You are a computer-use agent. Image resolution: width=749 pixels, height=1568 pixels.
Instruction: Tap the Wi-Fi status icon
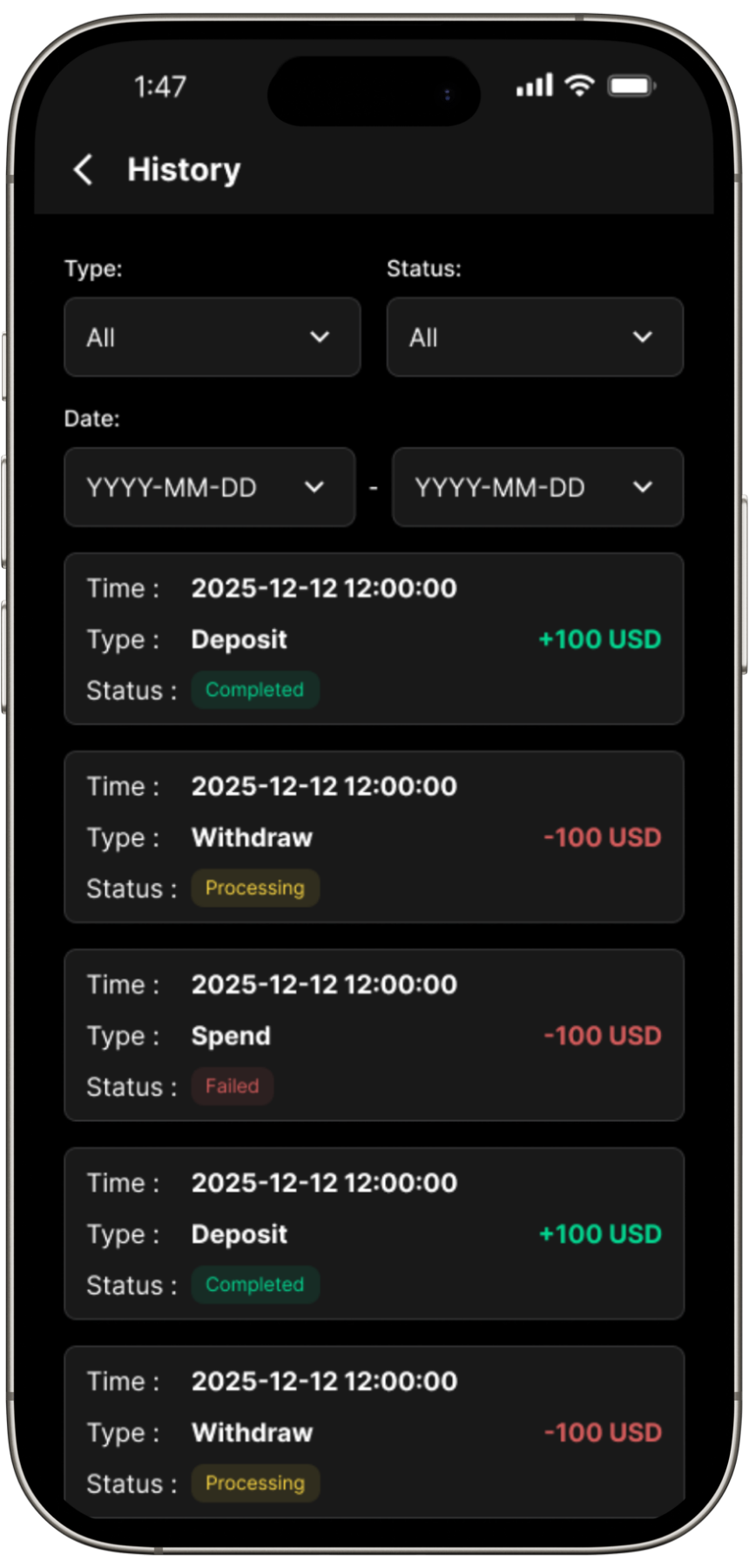pyautogui.click(x=579, y=85)
